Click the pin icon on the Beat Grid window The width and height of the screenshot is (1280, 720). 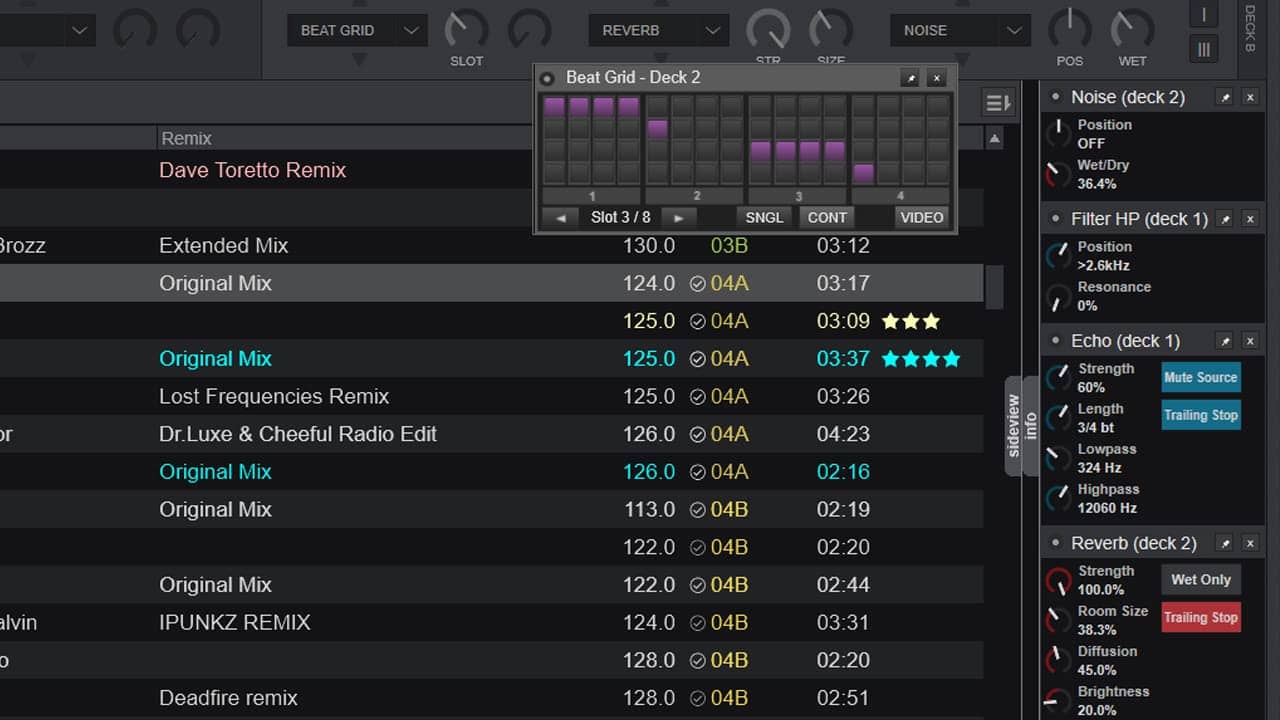909,77
